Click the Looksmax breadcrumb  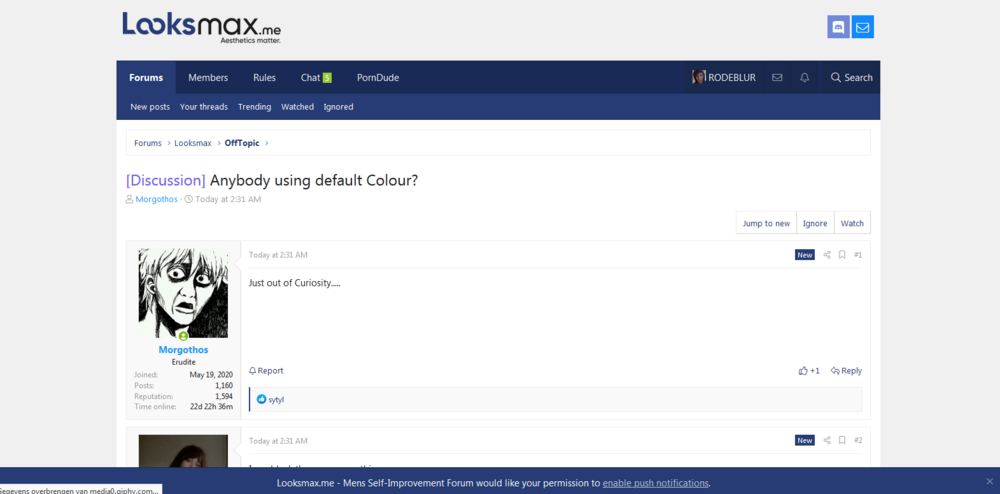click(x=193, y=143)
